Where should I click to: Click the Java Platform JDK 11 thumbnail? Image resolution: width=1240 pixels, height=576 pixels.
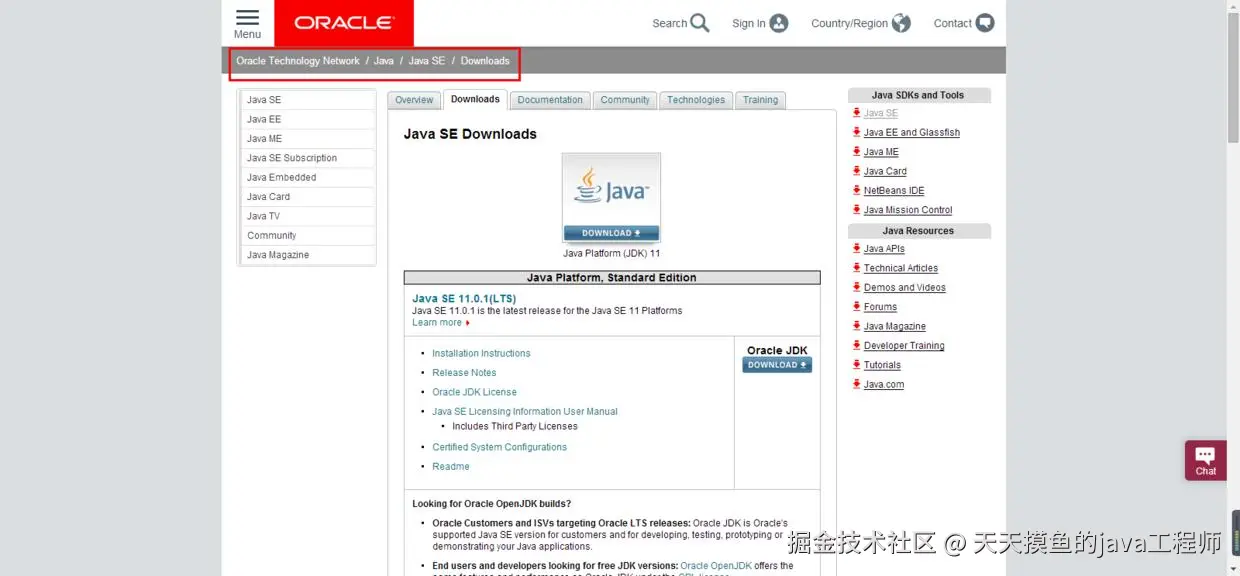[x=611, y=198]
